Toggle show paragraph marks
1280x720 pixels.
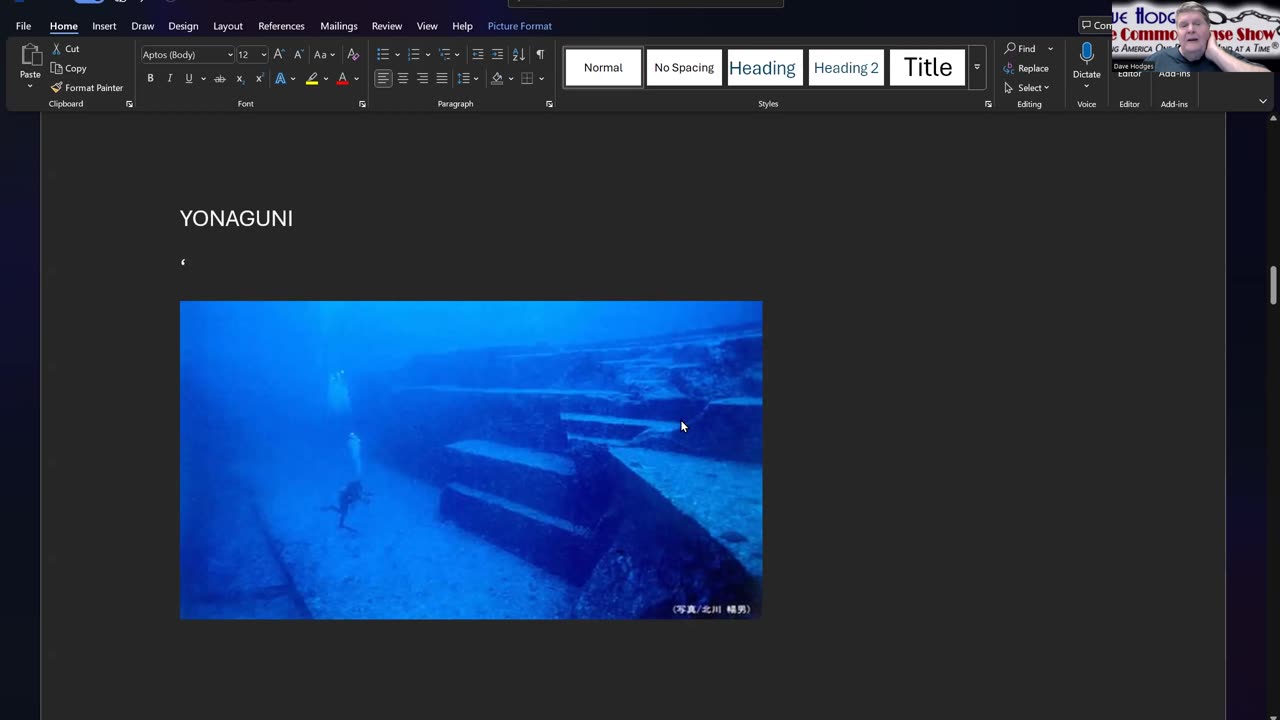[540, 54]
